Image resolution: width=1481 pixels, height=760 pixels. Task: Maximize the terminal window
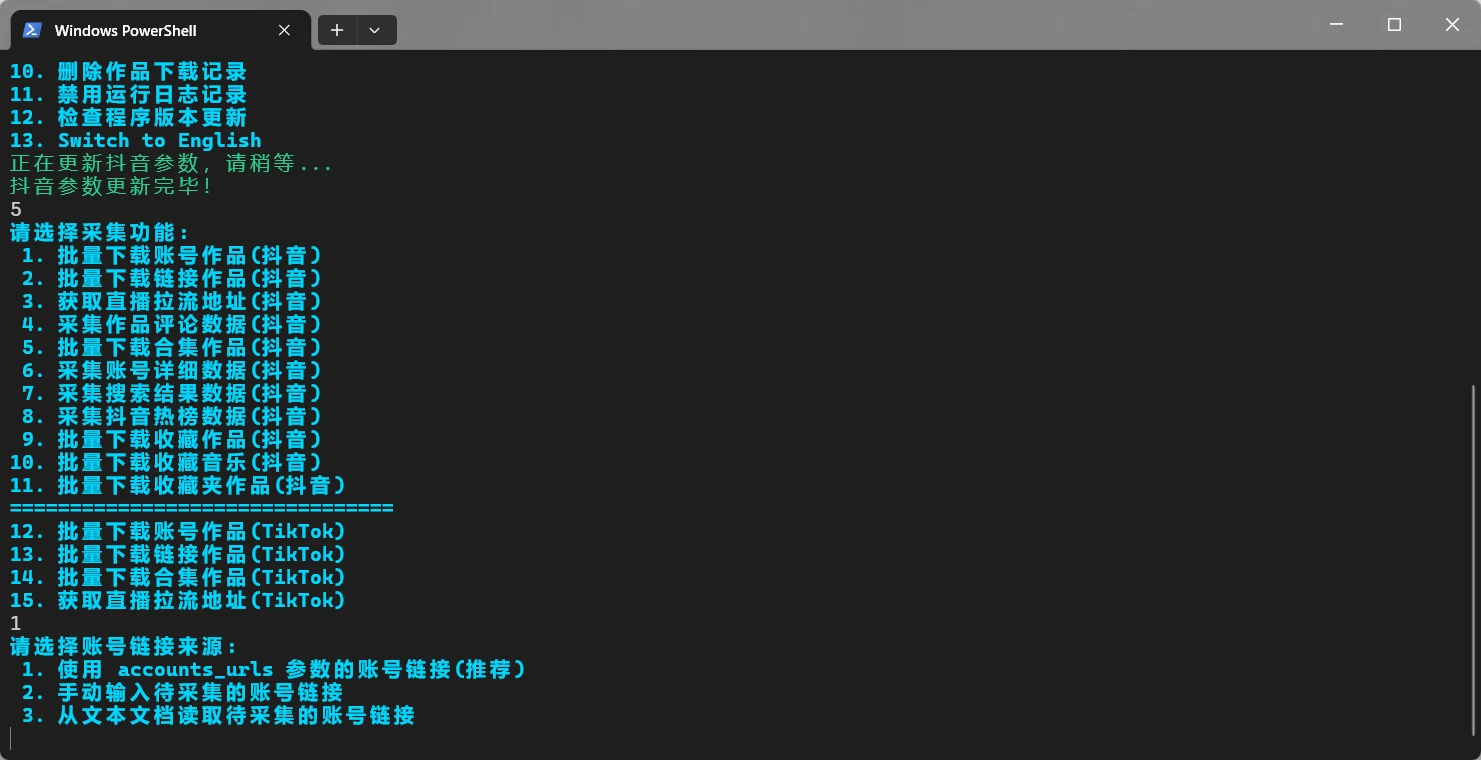tap(1394, 25)
